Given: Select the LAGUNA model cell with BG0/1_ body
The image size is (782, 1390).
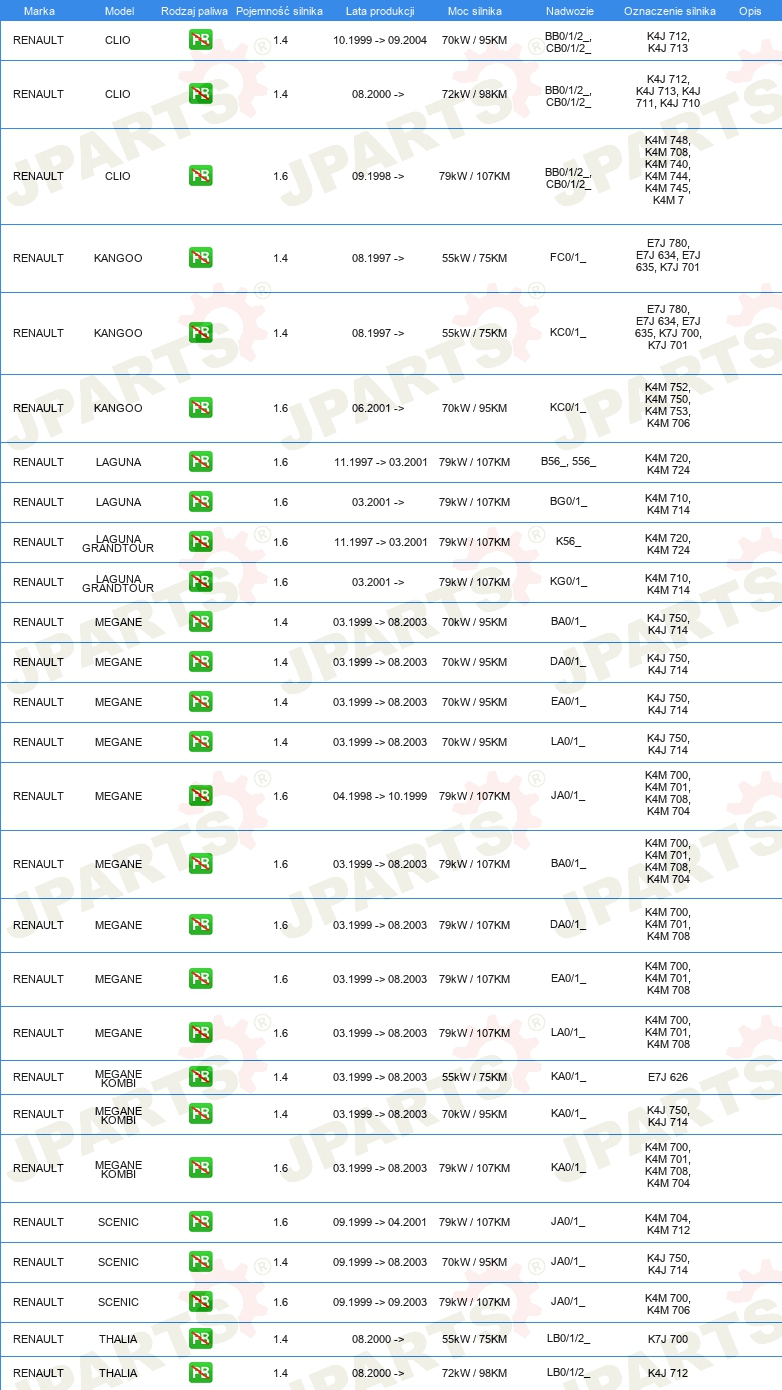Looking at the screenshot, I should tap(118, 502).
